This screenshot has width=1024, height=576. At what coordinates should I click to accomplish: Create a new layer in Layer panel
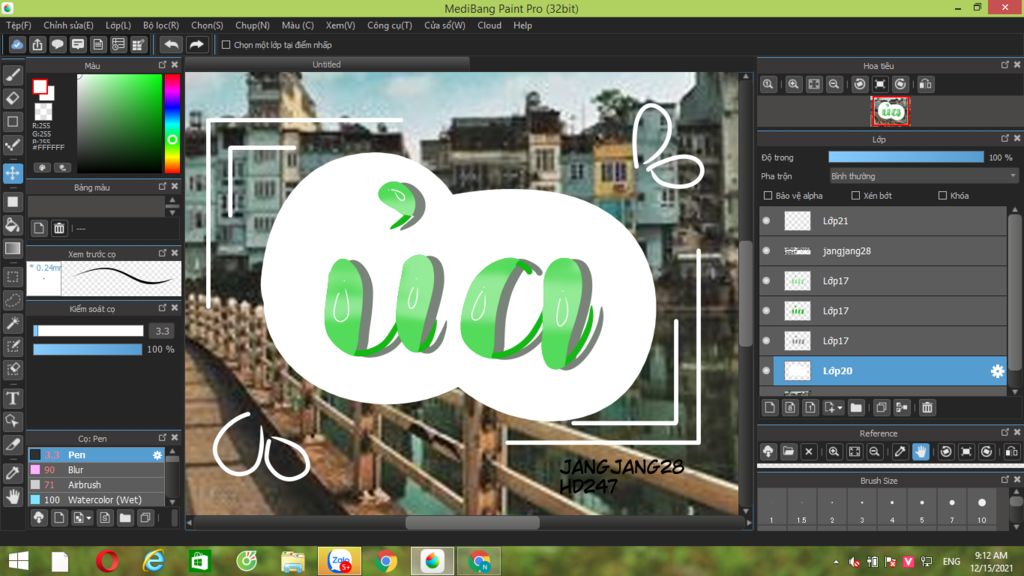click(x=770, y=408)
